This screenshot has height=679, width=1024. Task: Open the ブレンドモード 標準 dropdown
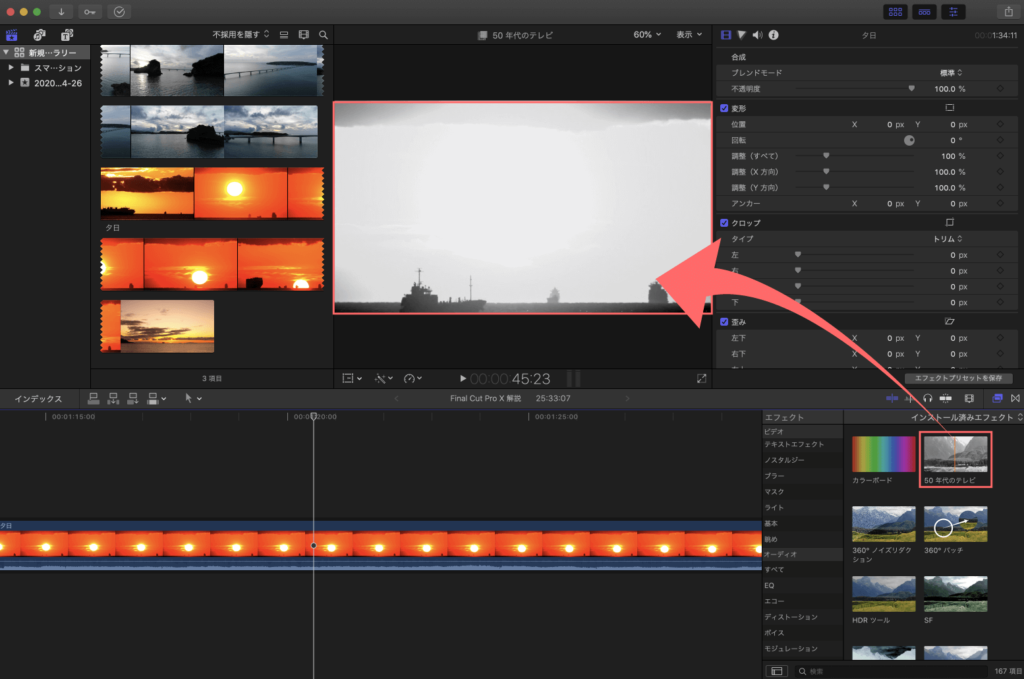(x=951, y=72)
